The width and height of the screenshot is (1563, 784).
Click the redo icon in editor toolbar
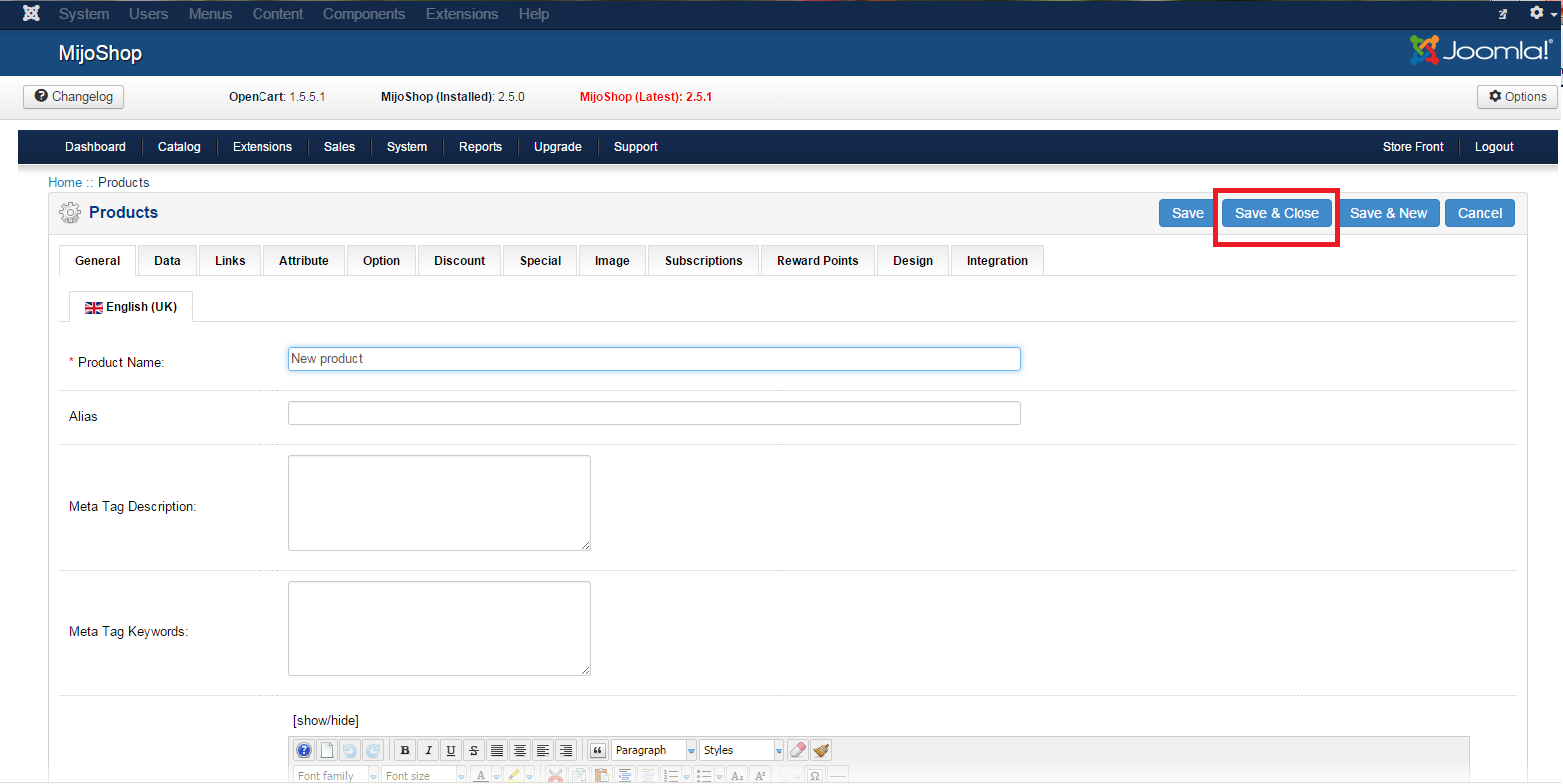click(373, 750)
